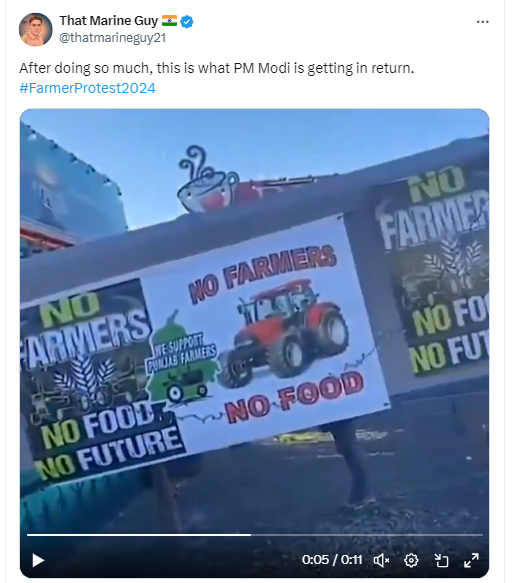Click the picture-in-picture icon
Viewport: 513px width, 583px height.
tap(441, 560)
